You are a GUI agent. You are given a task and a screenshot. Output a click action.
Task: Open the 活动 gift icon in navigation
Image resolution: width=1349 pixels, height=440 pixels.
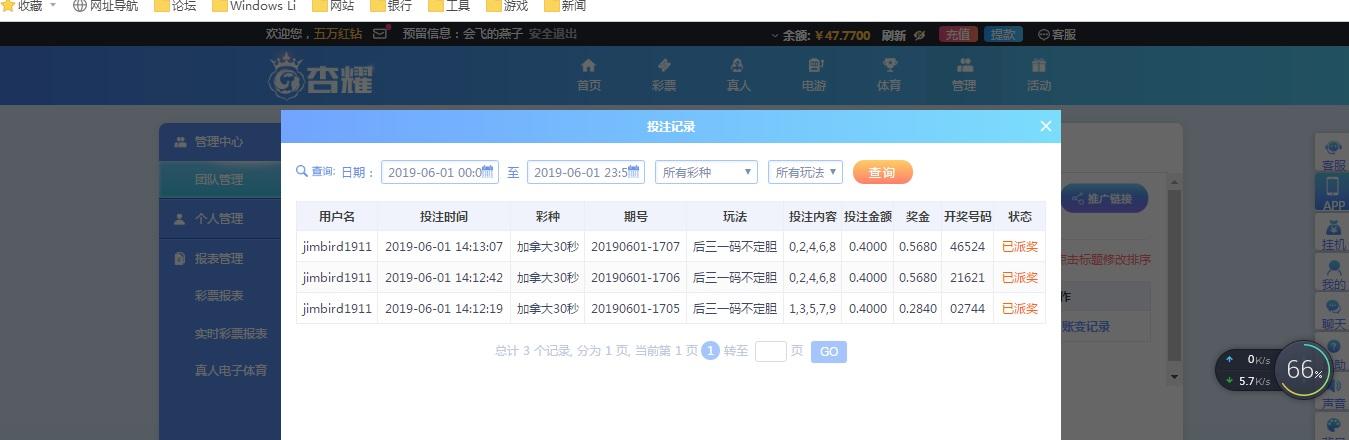click(1038, 65)
